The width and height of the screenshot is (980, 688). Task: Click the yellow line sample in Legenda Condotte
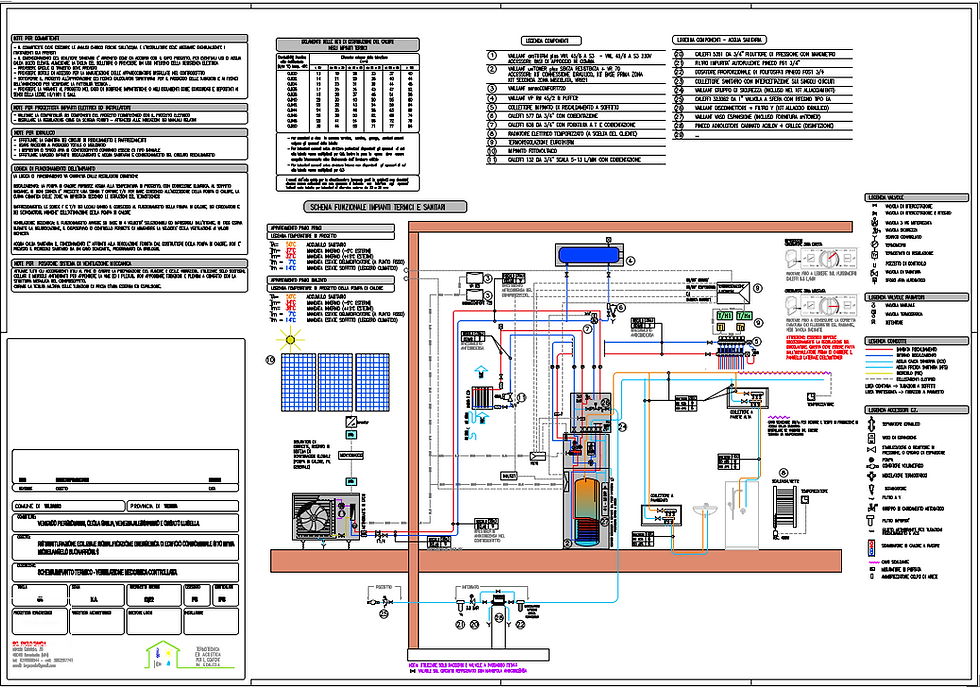coord(879,374)
